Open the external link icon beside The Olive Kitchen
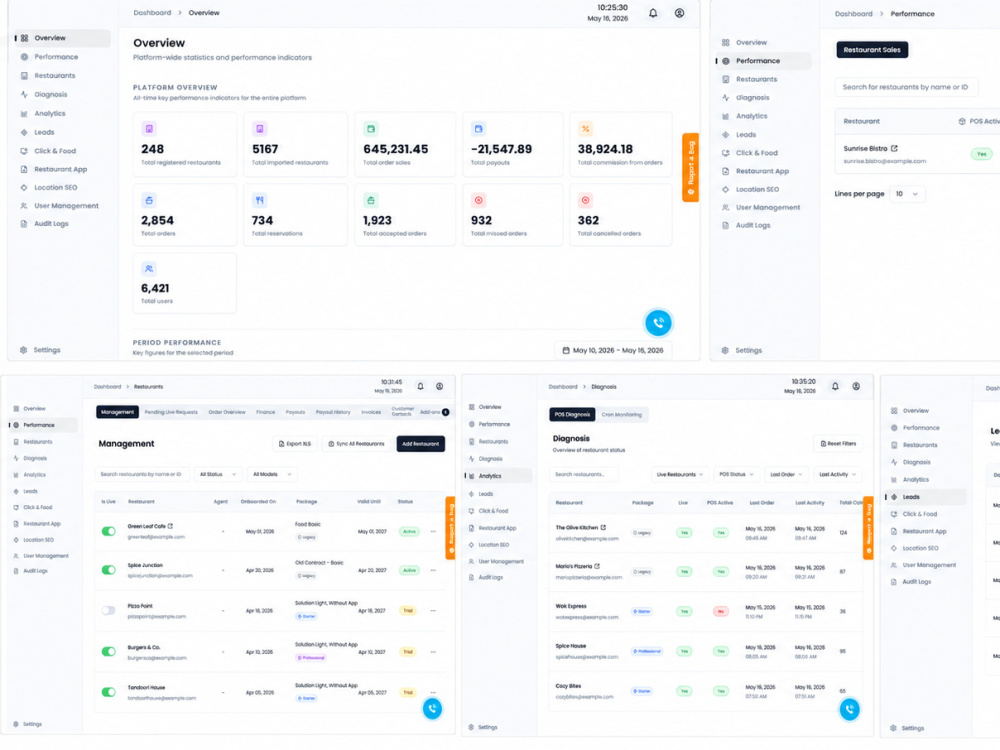 (x=603, y=527)
